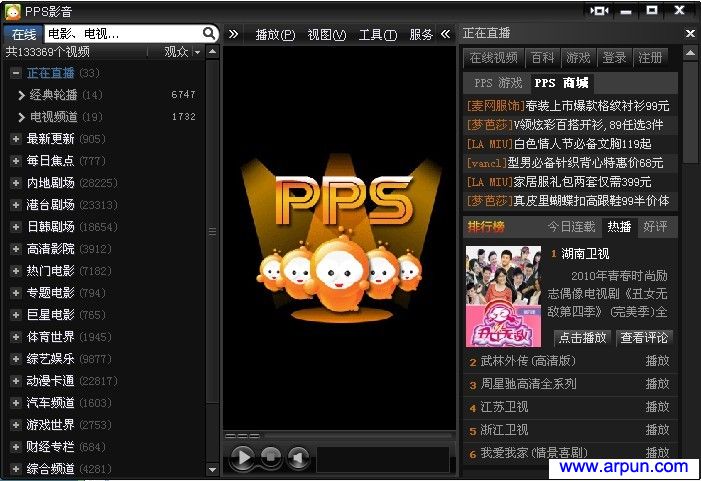The width and height of the screenshot is (701, 481).
Task: Expand the 日韩剧场 category
Action: point(16,227)
